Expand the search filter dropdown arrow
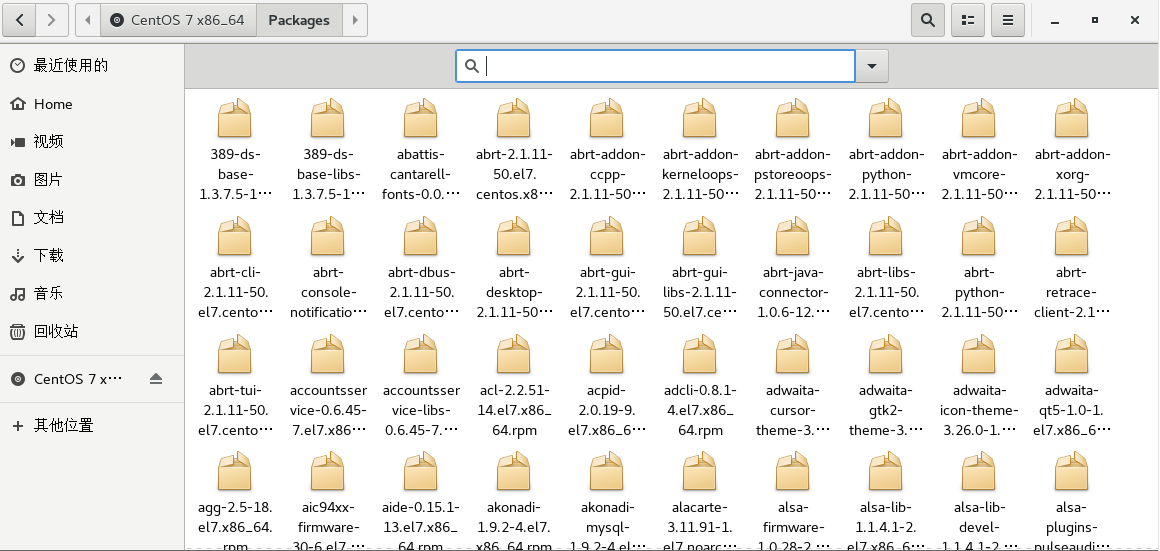Image resolution: width=1160 pixels, height=551 pixels. click(x=872, y=66)
